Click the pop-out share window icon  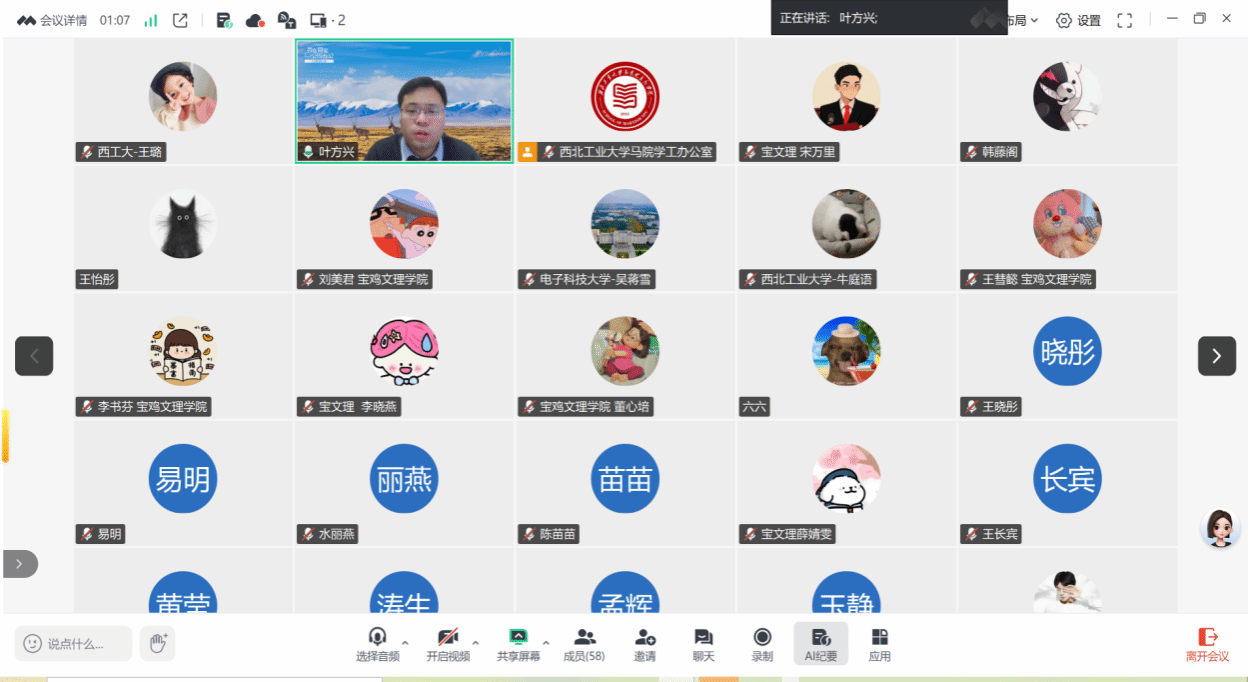(180, 20)
